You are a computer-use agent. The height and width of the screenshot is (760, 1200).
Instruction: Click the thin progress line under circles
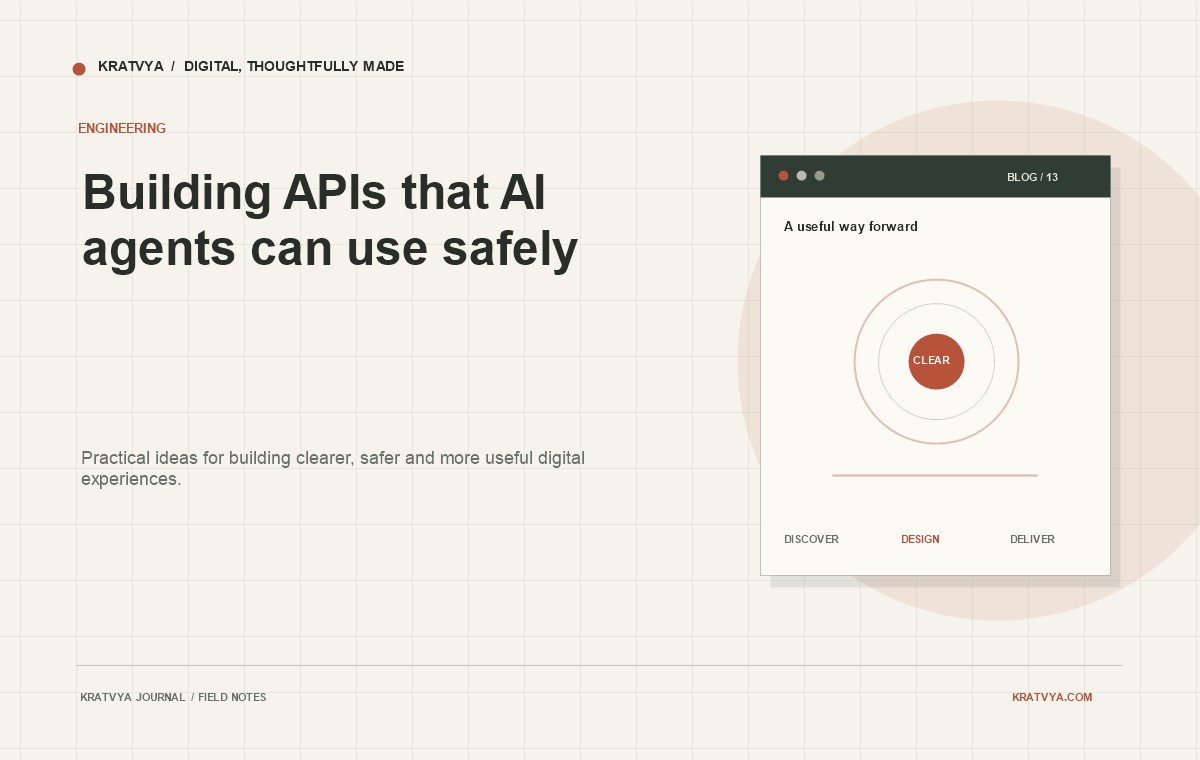[x=935, y=475]
